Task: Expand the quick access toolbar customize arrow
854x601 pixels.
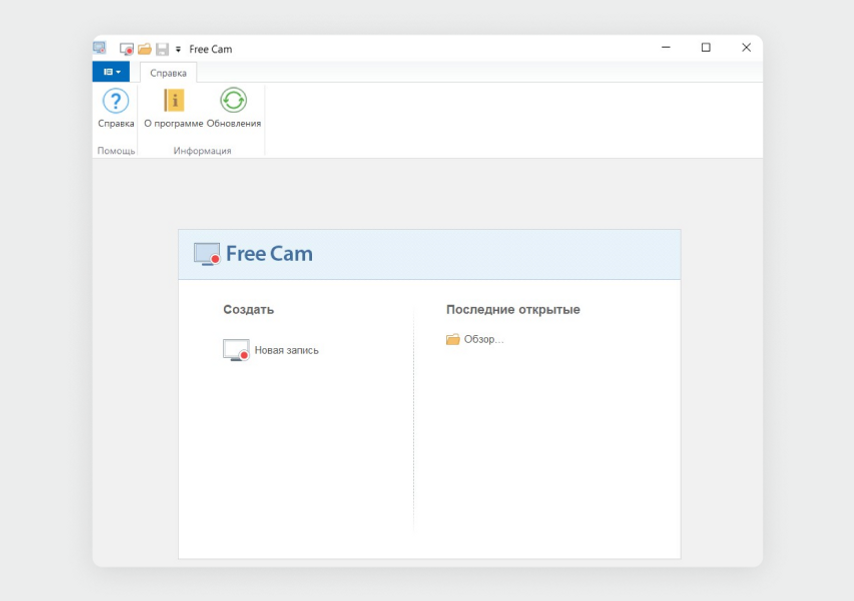Action: tap(178, 49)
